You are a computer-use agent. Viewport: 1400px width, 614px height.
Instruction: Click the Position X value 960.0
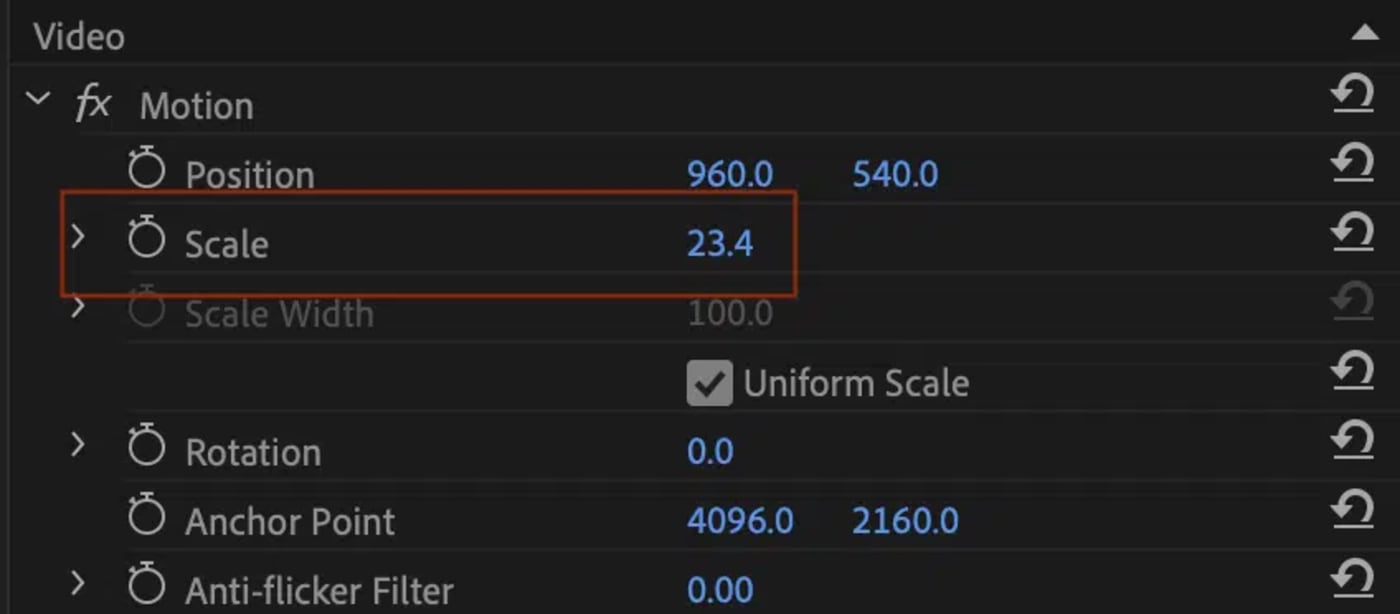coord(730,174)
